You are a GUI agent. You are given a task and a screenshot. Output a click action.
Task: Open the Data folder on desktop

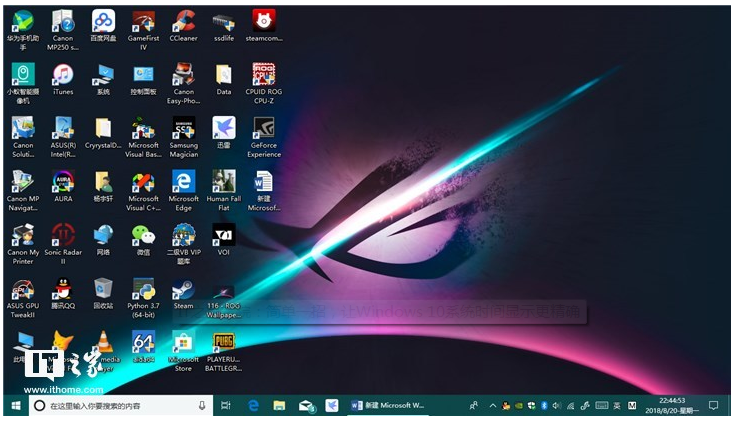tap(224, 79)
